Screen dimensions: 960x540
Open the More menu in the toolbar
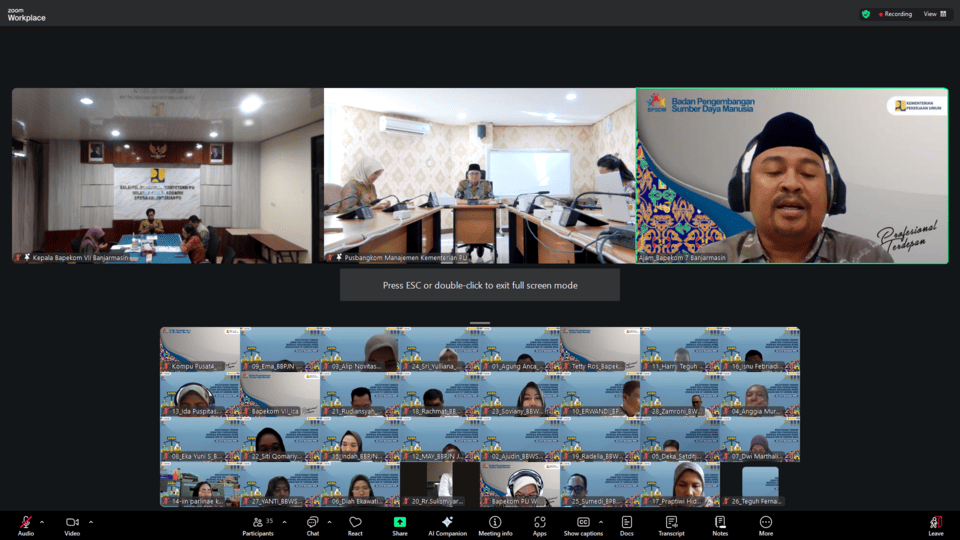pos(766,524)
